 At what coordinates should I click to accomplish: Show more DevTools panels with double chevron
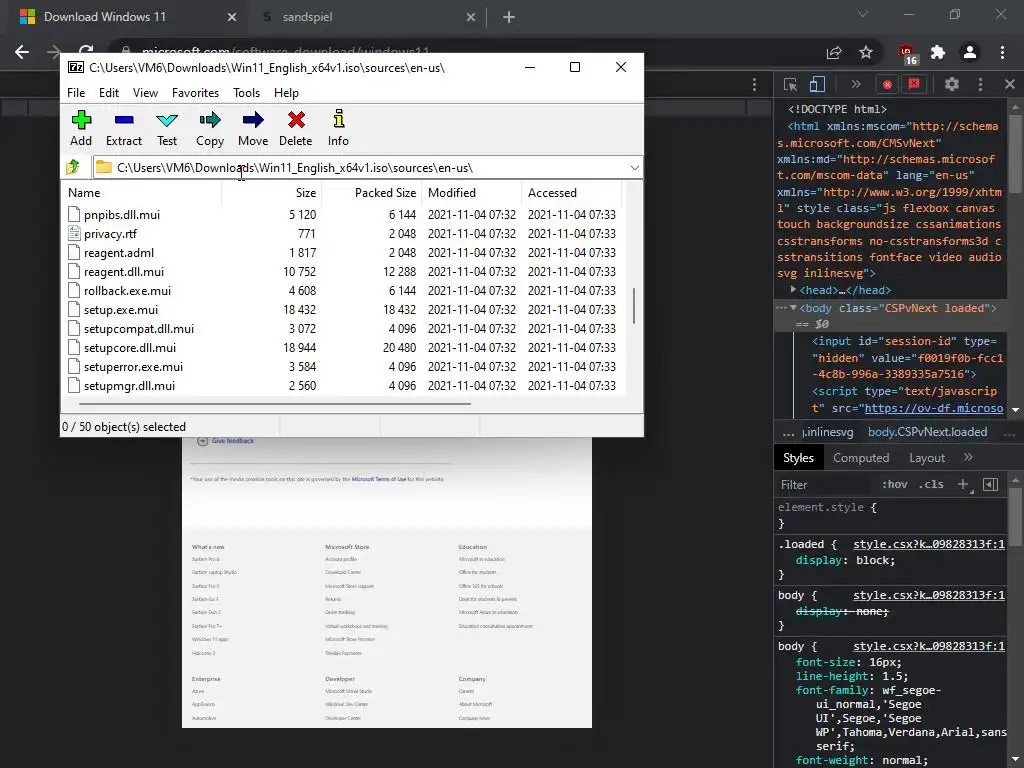[856, 84]
